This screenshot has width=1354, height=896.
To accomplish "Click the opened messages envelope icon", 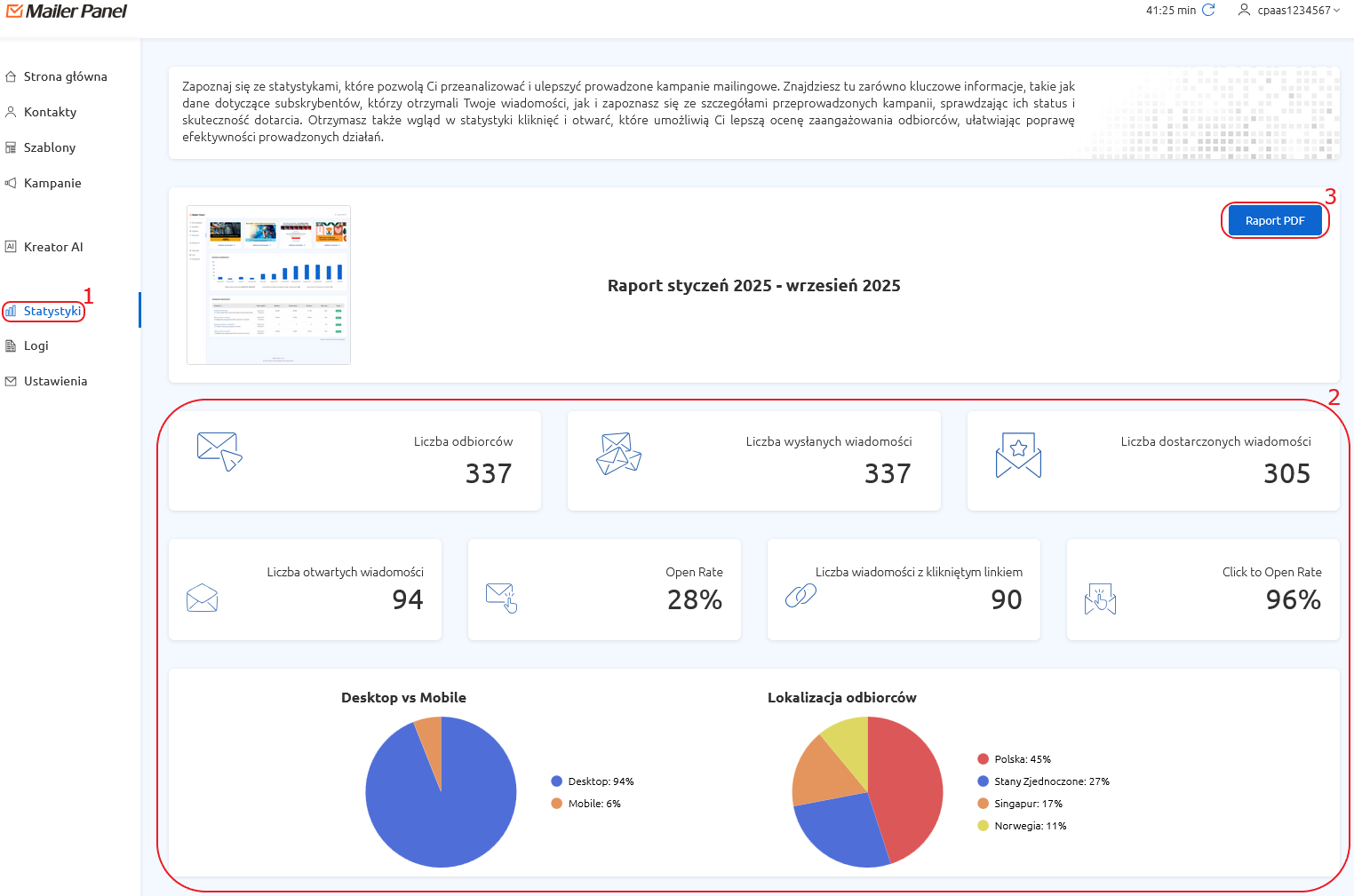I will pos(203,598).
